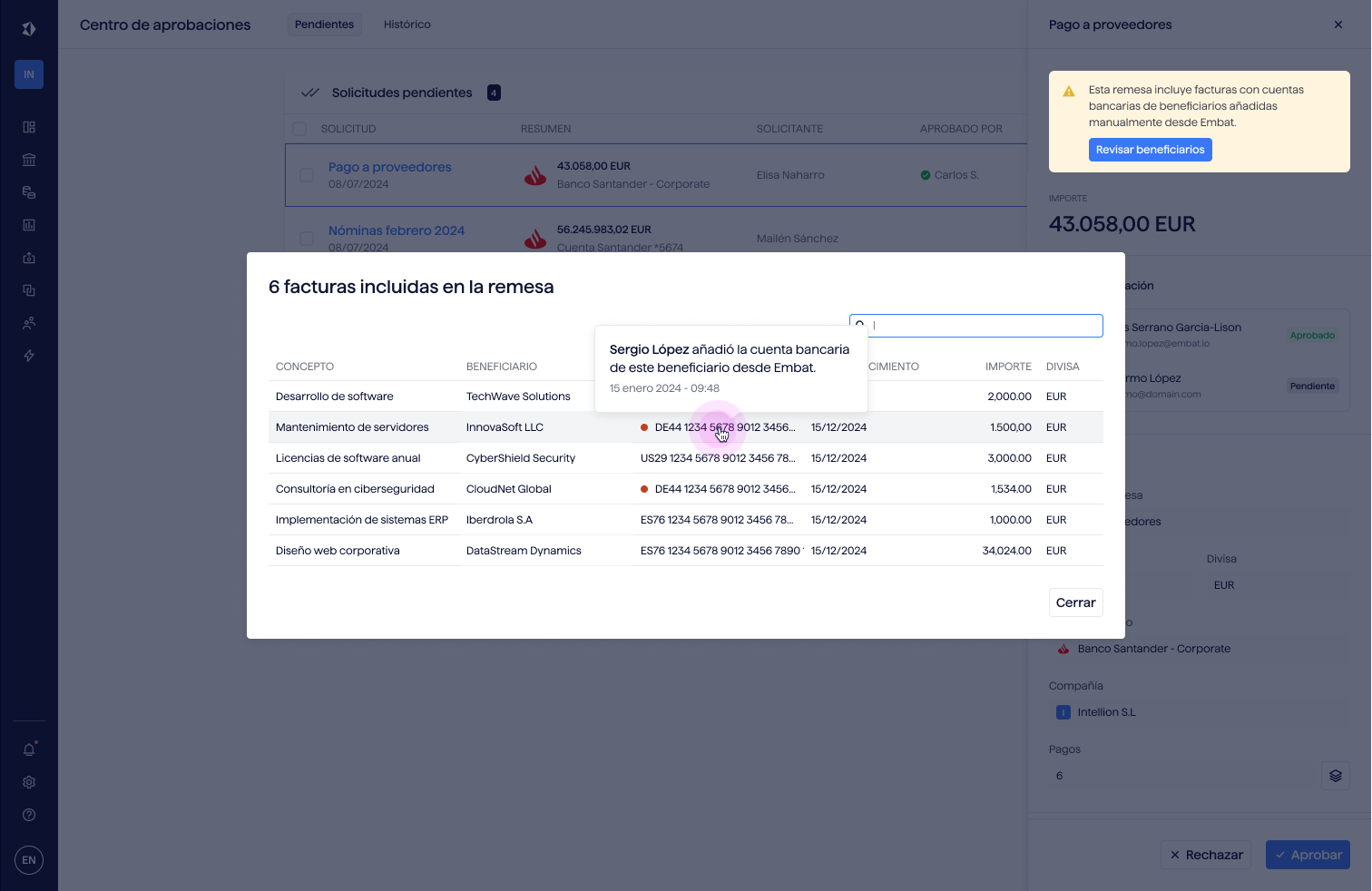
Task: Open the bar chart reports icon
Action: pyautogui.click(x=29, y=225)
